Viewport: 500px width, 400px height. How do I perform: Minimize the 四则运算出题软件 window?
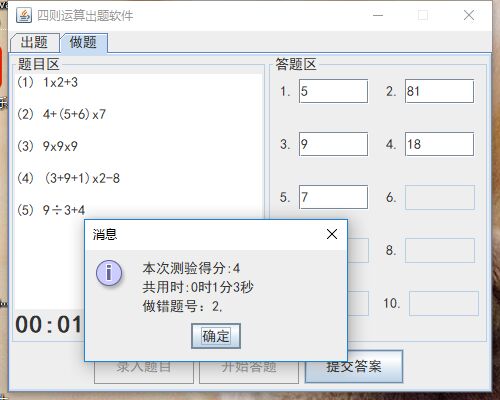pyautogui.click(x=378, y=15)
